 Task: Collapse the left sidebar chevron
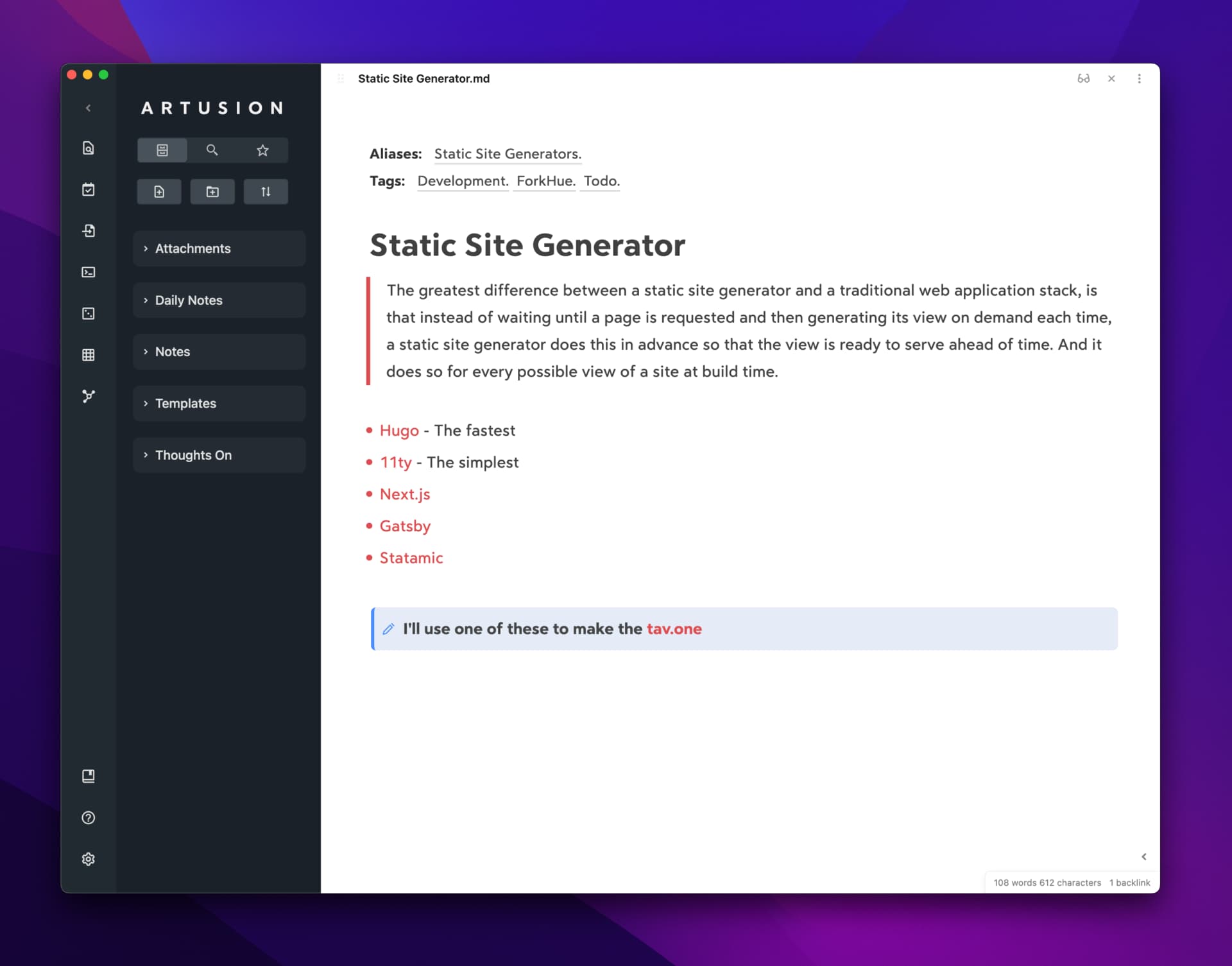89,108
